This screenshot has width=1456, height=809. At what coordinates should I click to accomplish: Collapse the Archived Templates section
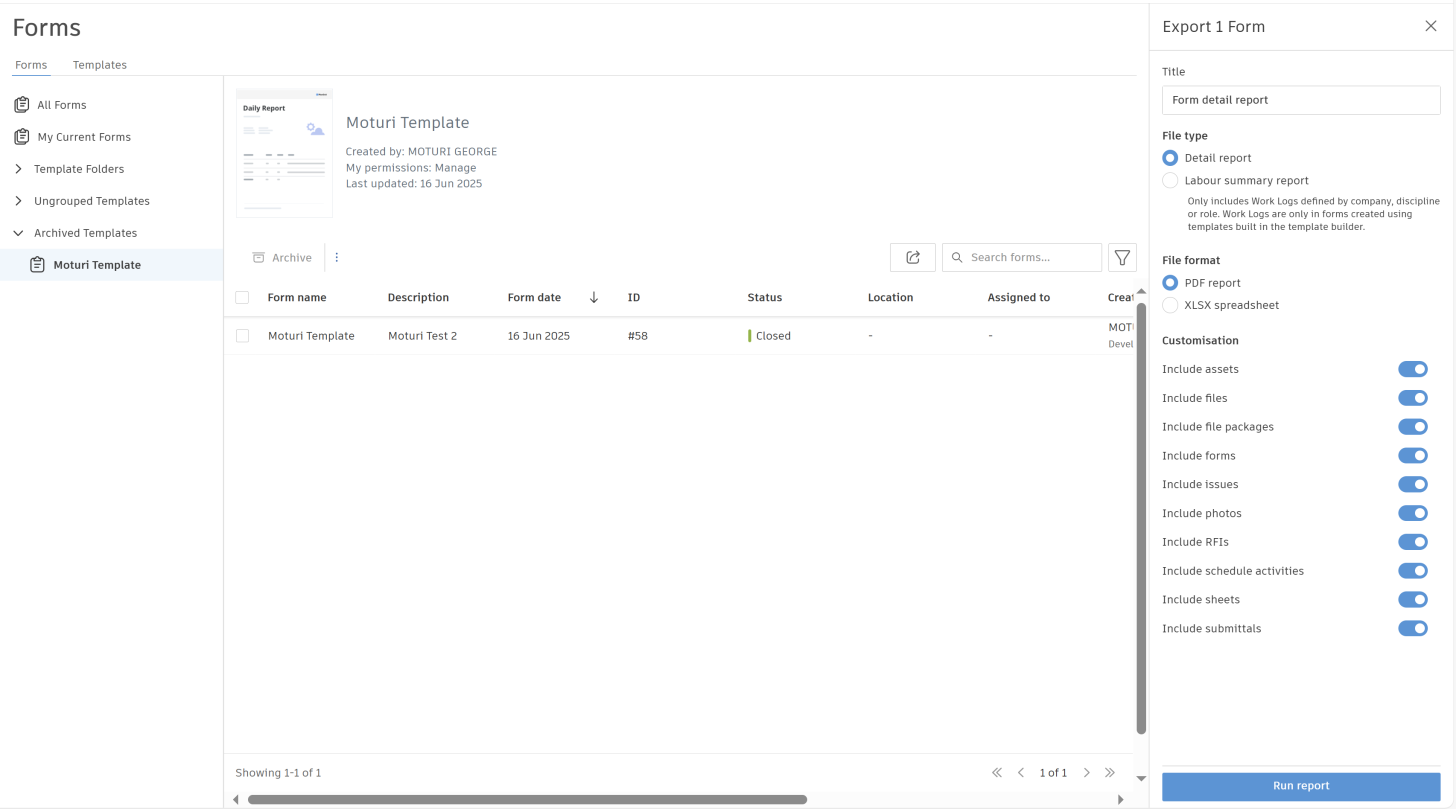[x=18, y=233]
